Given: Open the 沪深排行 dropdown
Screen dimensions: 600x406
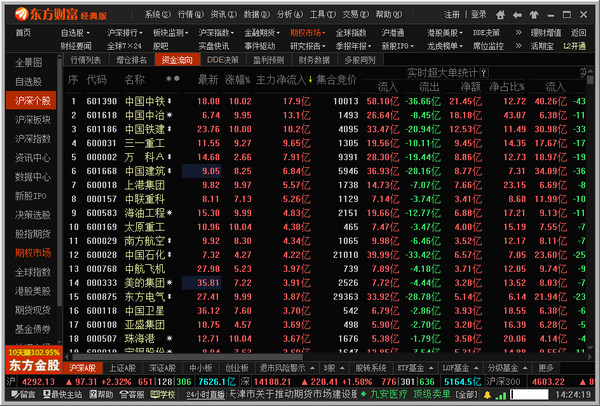Looking at the screenshot, I should [x=124, y=33].
